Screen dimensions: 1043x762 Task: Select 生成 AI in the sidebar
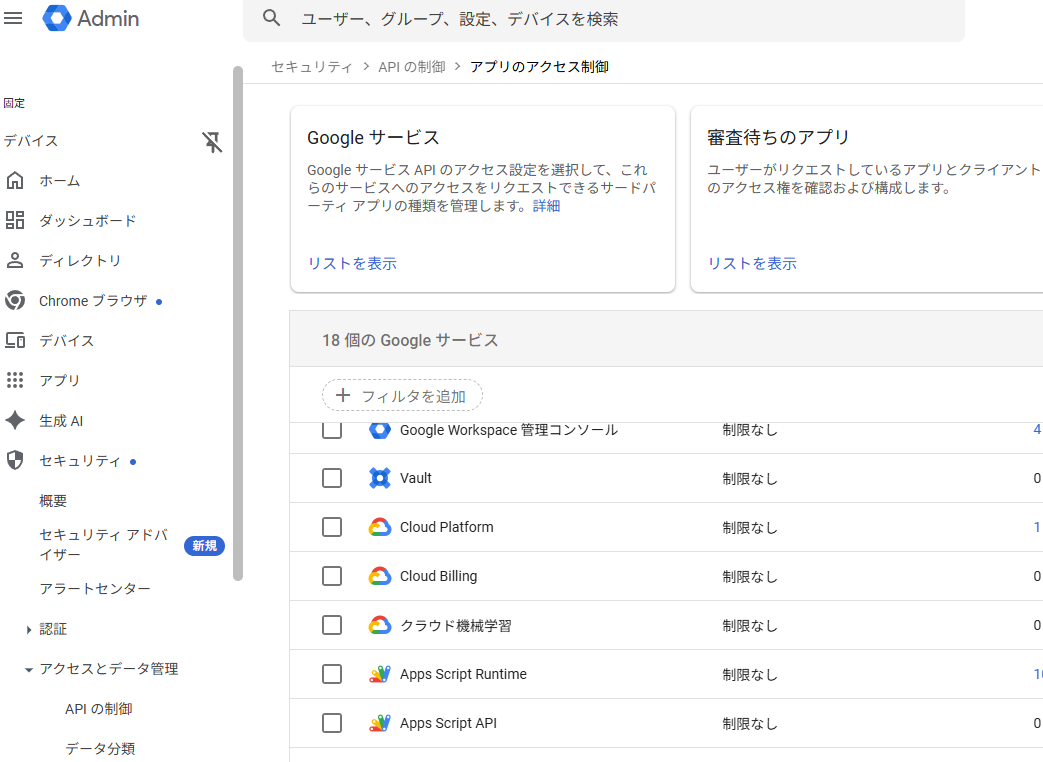click(x=61, y=421)
